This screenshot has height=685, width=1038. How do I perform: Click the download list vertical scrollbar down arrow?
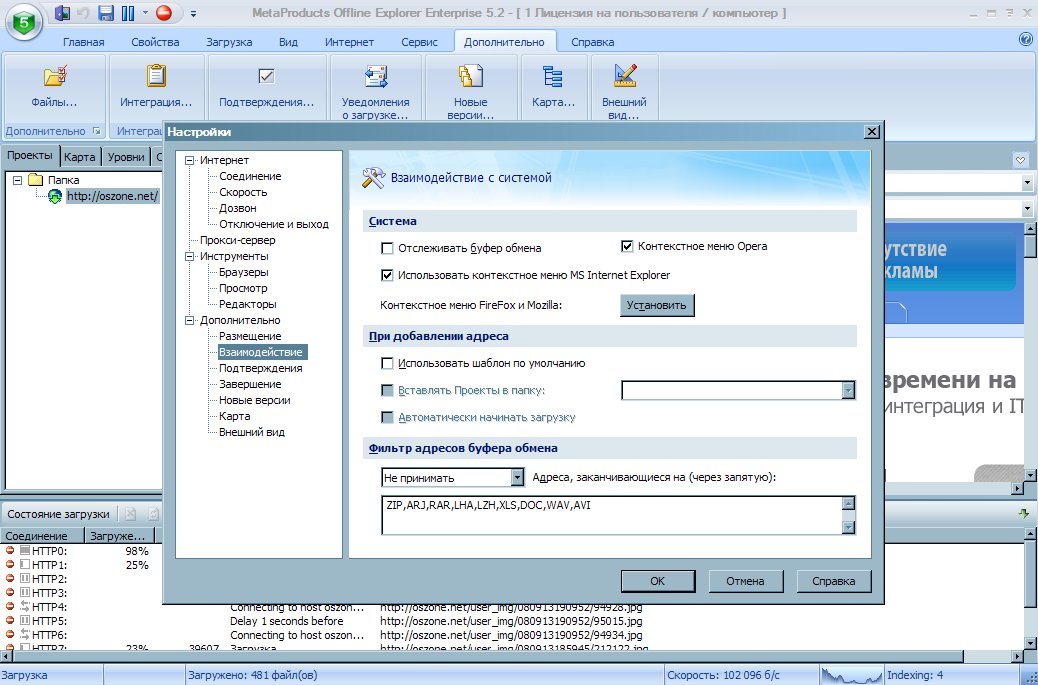pos(1031,642)
